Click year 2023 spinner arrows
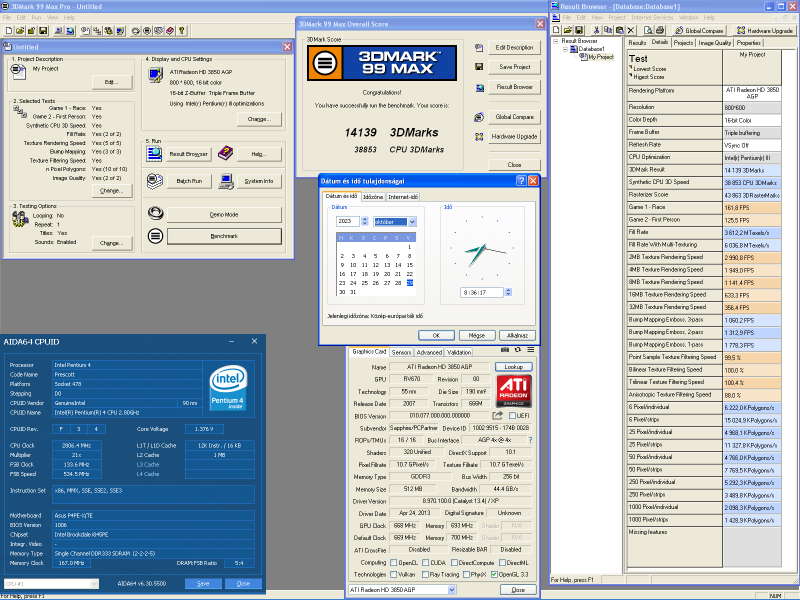Viewport: 800px width, 600px height. coord(364,221)
